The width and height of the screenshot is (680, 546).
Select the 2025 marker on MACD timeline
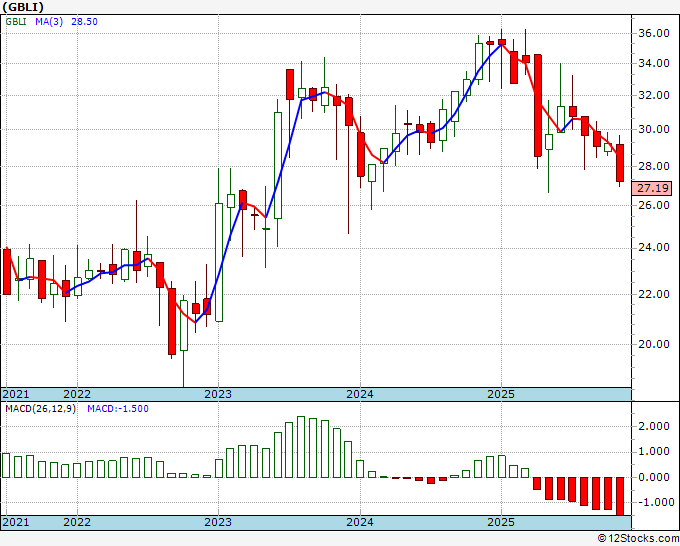tap(501, 521)
